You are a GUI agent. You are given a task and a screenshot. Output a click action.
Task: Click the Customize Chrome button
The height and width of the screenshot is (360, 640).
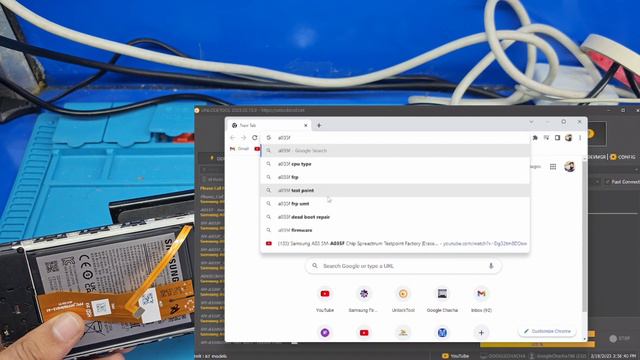[547, 331]
